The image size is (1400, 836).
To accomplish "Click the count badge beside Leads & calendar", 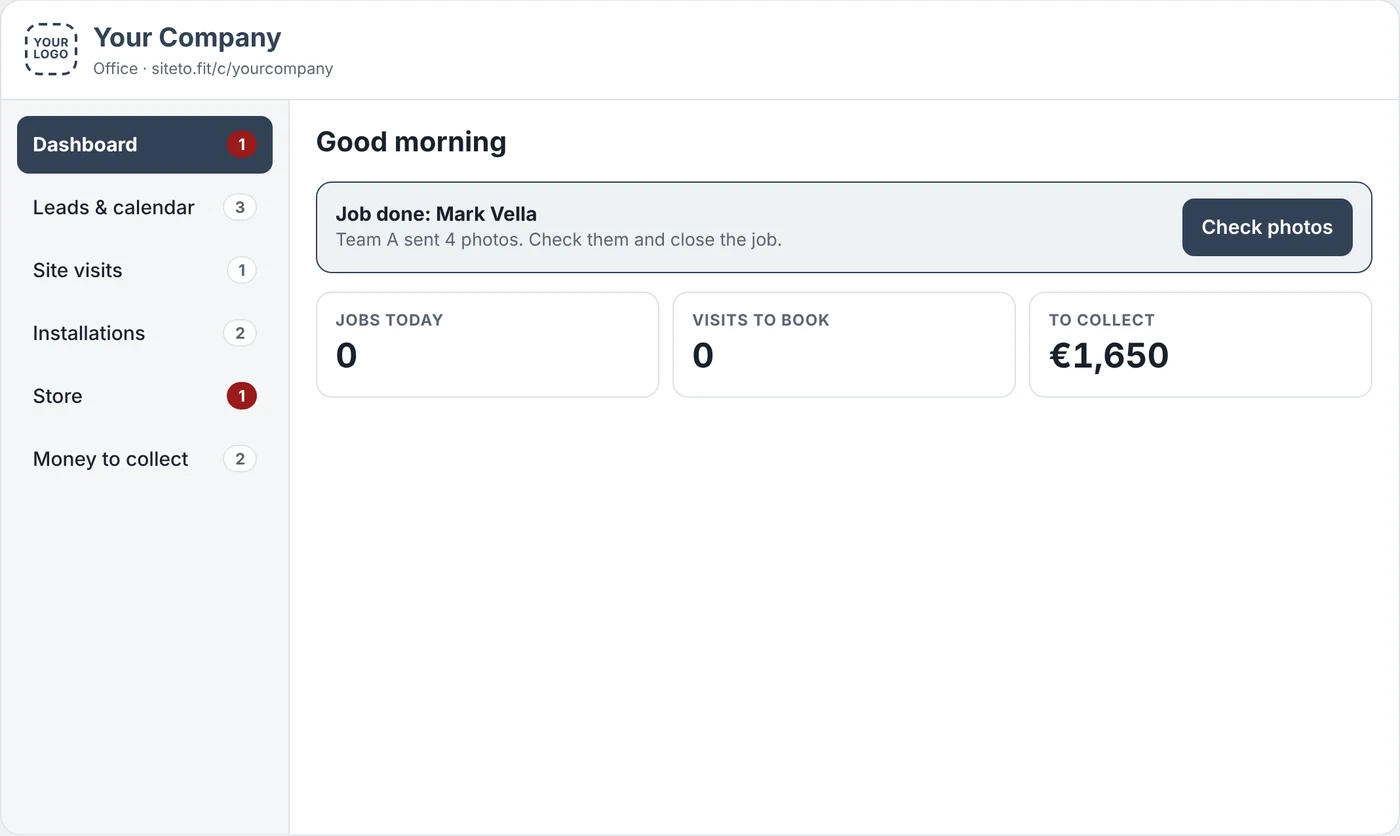I will [x=240, y=208].
